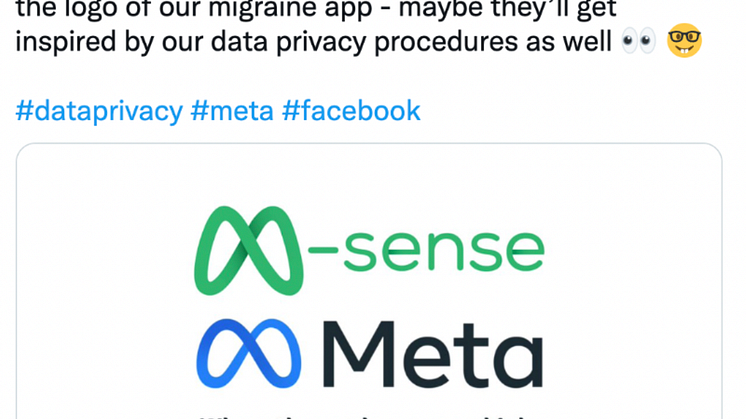Viewport: 746px width, 419px height.
Task: Click the #meta hashtag
Action: [231, 110]
